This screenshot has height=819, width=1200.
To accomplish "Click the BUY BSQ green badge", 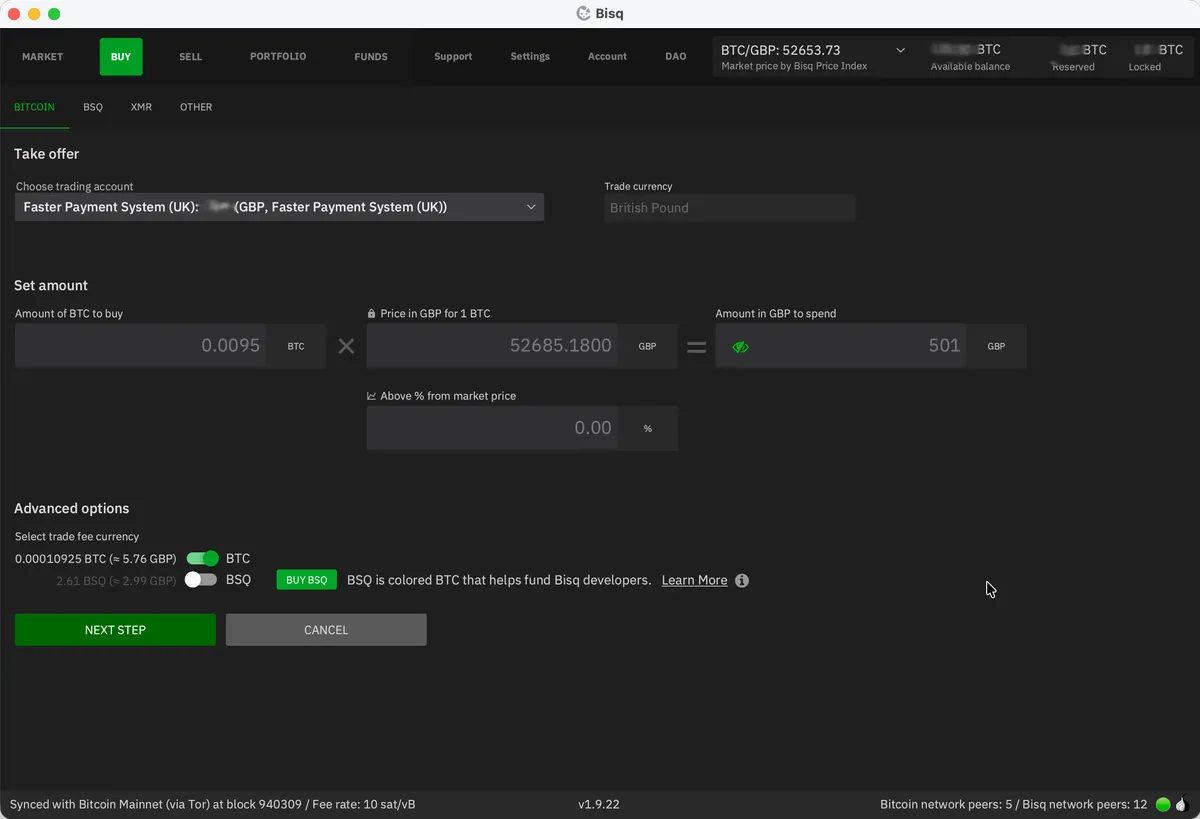I will (x=306, y=580).
